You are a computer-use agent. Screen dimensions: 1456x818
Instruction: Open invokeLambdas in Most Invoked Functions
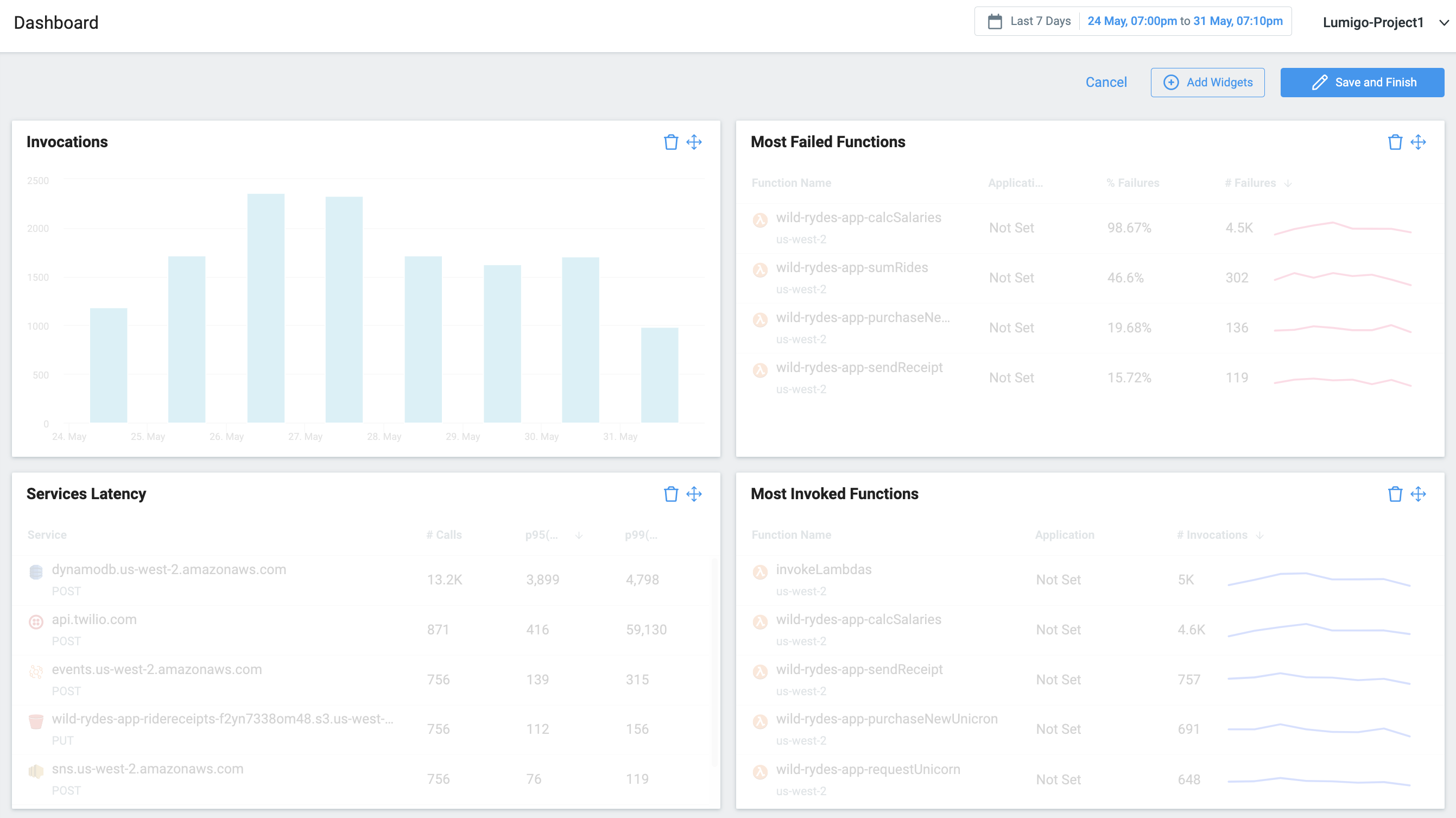(x=823, y=570)
